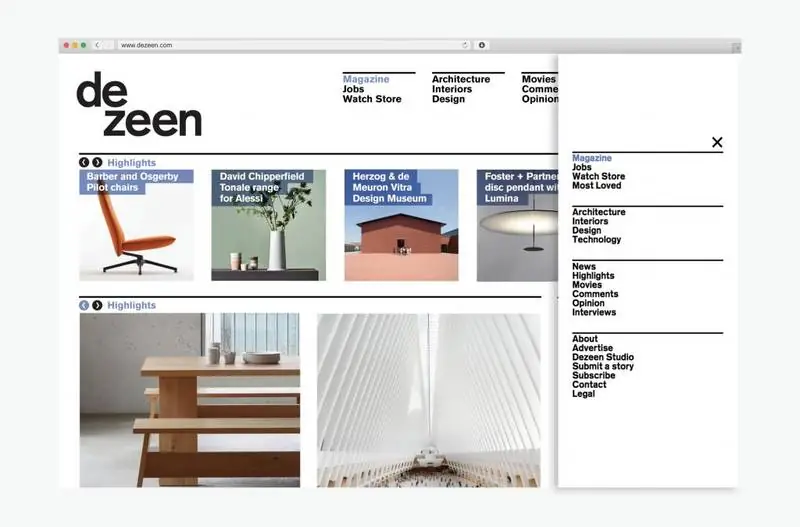Select Architecture in the side menu
Image resolution: width=800 pixels, height=527 pixels.
tap(598, 212)
